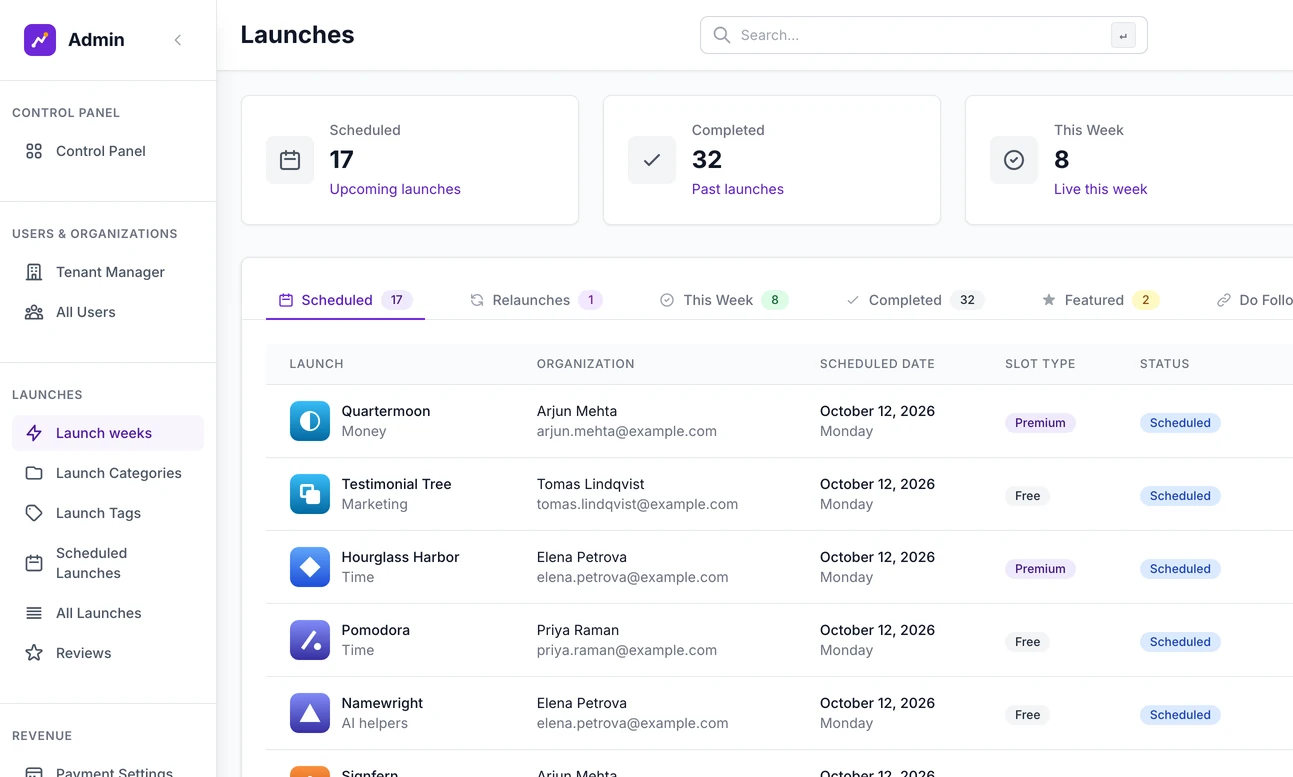Click the ORGANIZATION column header
This screenshot has width=1293, height=777.
pos(586,364)
